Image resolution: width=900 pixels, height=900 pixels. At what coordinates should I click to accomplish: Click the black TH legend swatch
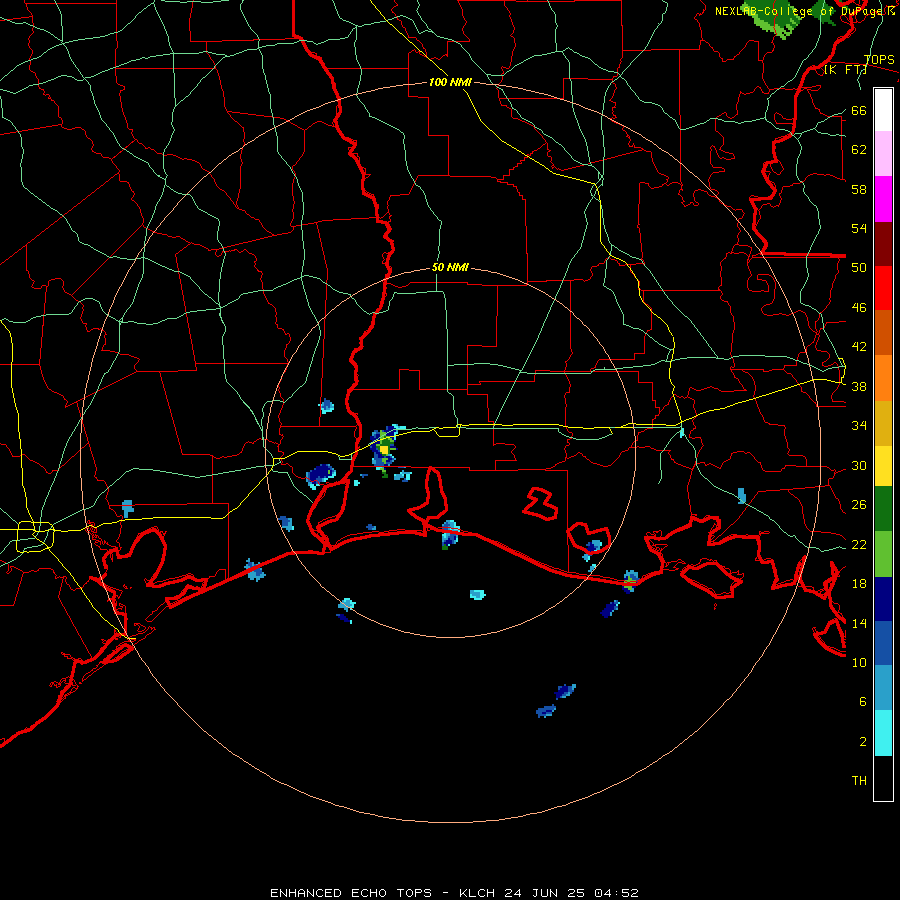coord(883,778)
